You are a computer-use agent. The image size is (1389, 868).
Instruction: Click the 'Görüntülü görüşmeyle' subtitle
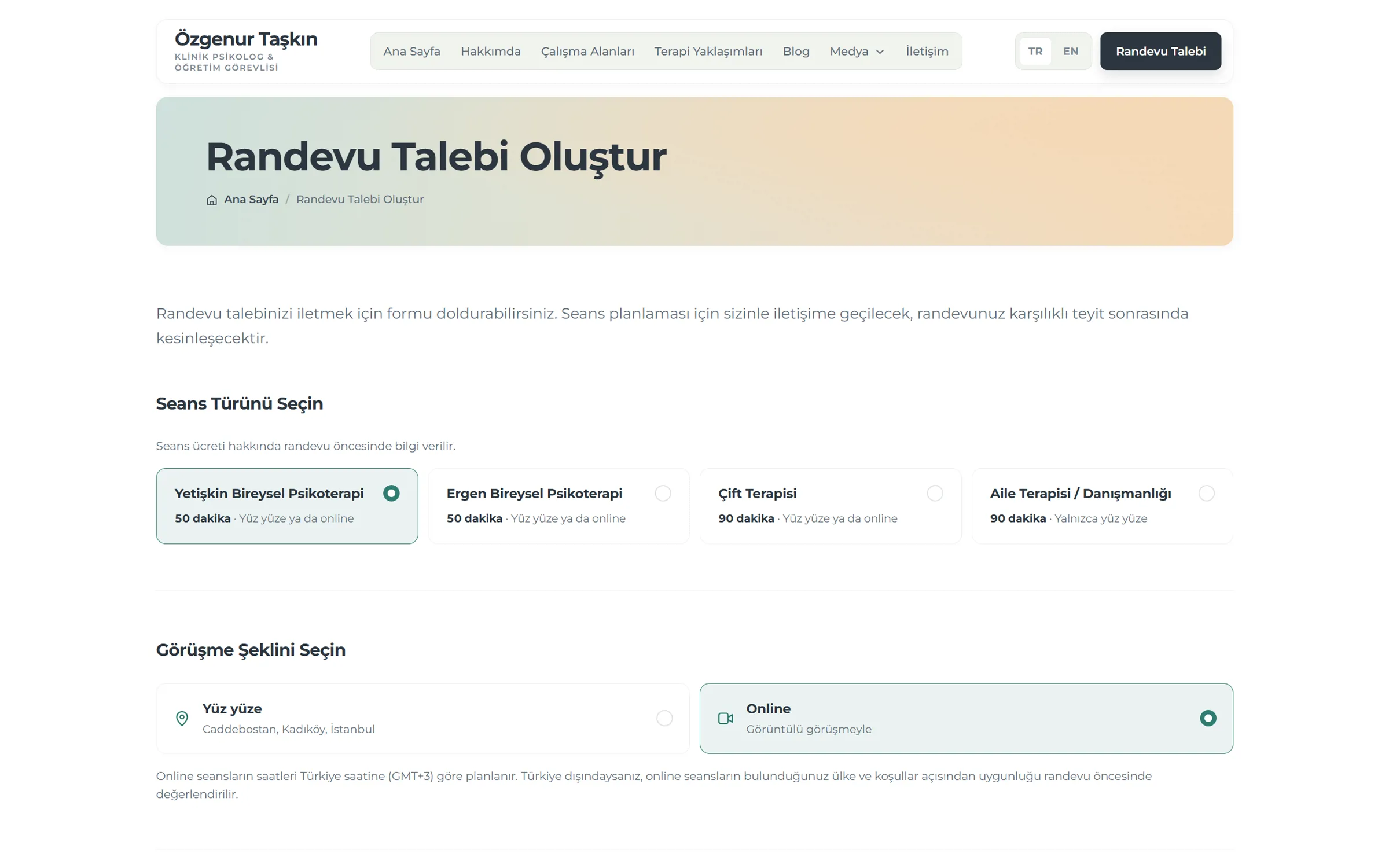pos(809,729)
